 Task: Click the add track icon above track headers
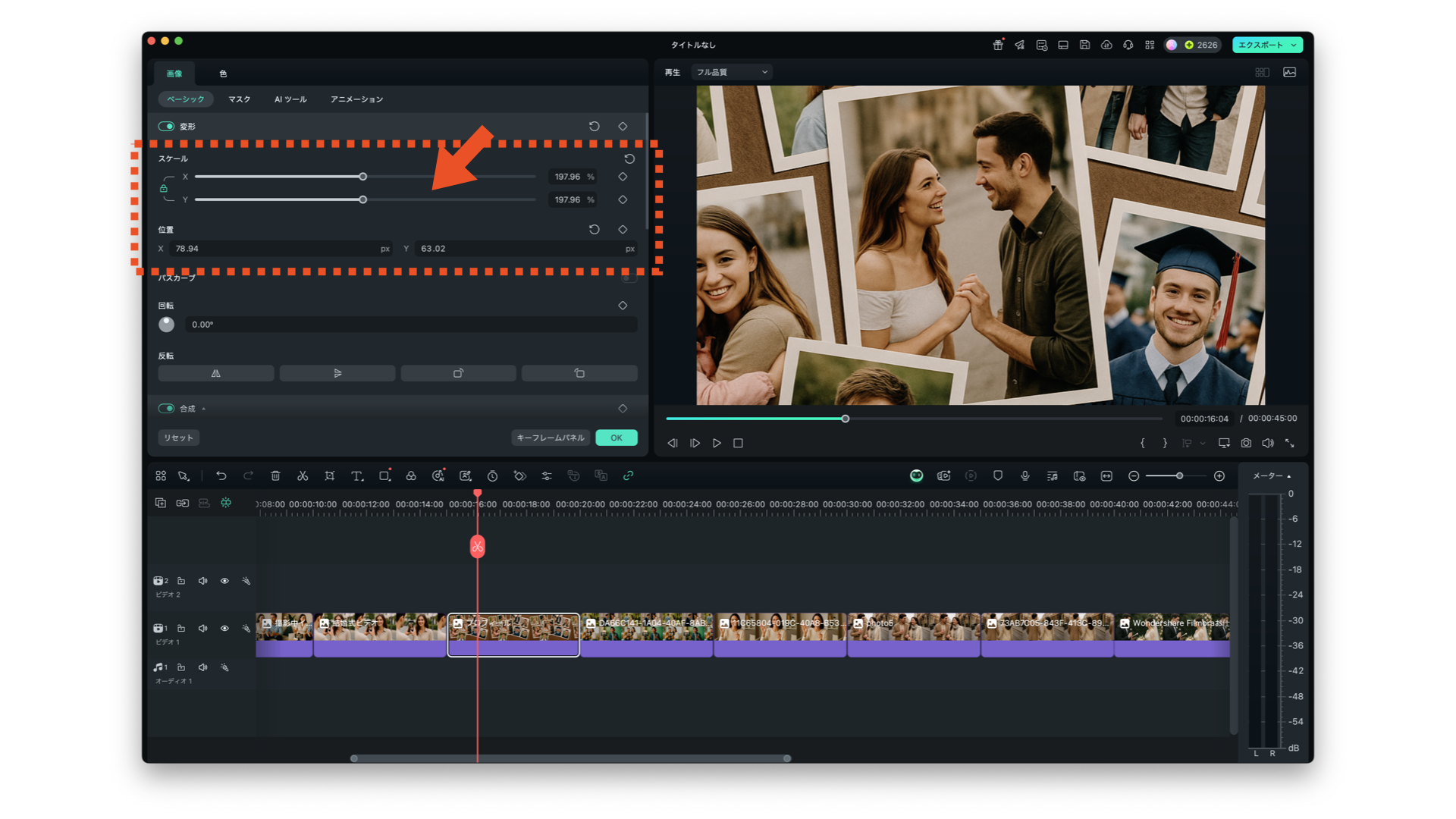point(161,503)
